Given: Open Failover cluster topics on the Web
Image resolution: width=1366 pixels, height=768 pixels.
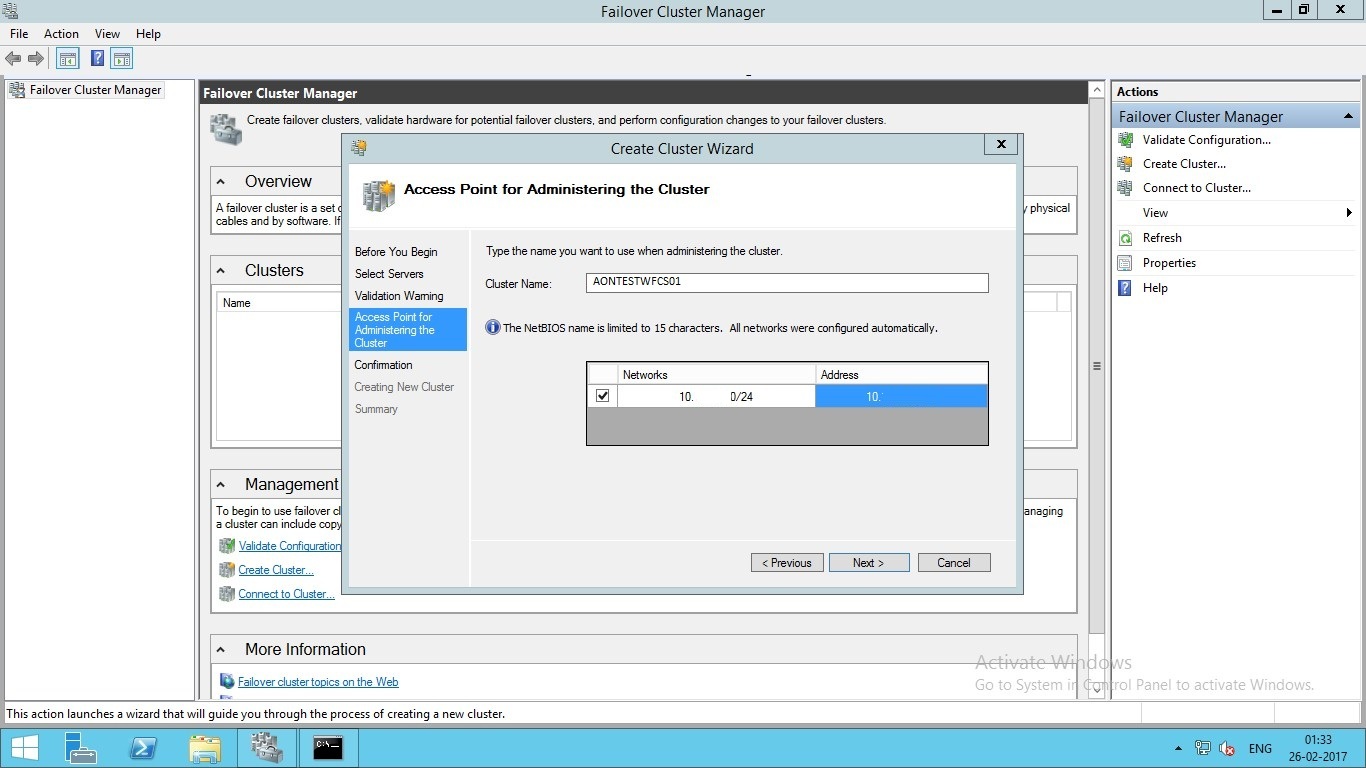Looking at the screenshot, I should 318,682.
